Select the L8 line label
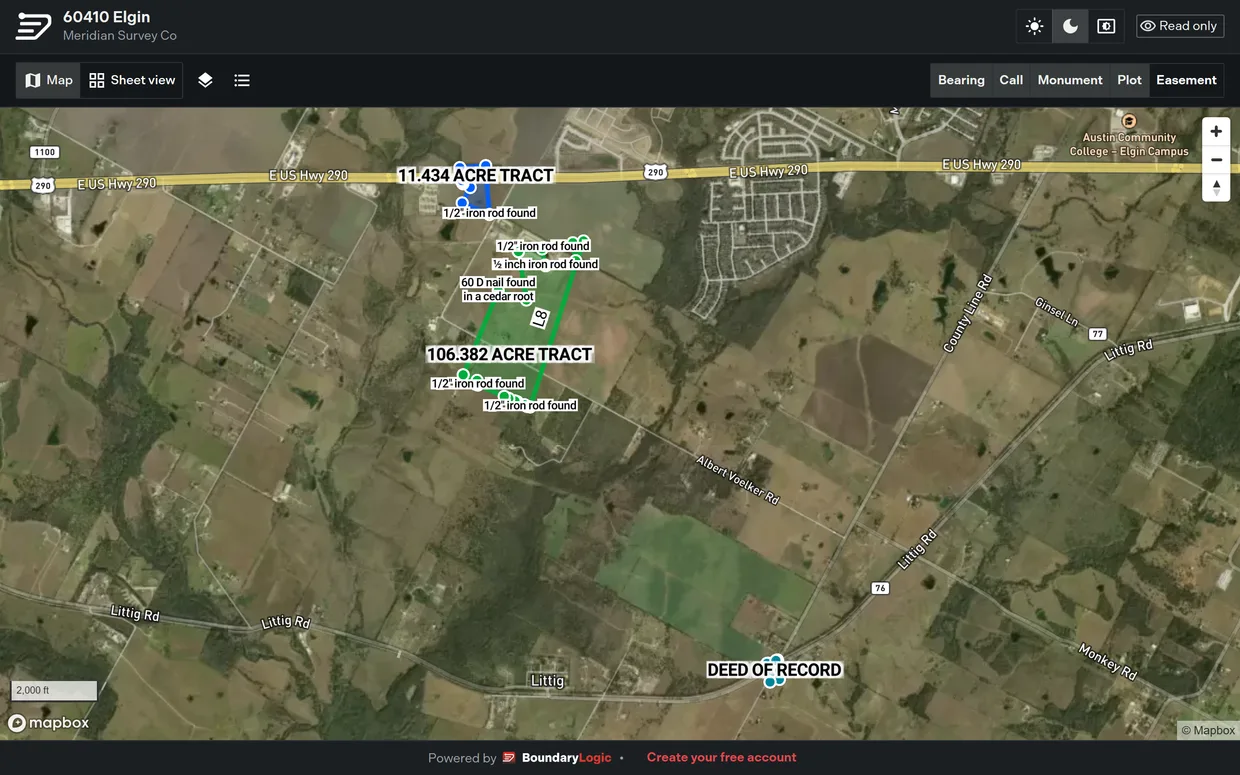Viewport: 1240px width, 775px height. click(540, 318)
